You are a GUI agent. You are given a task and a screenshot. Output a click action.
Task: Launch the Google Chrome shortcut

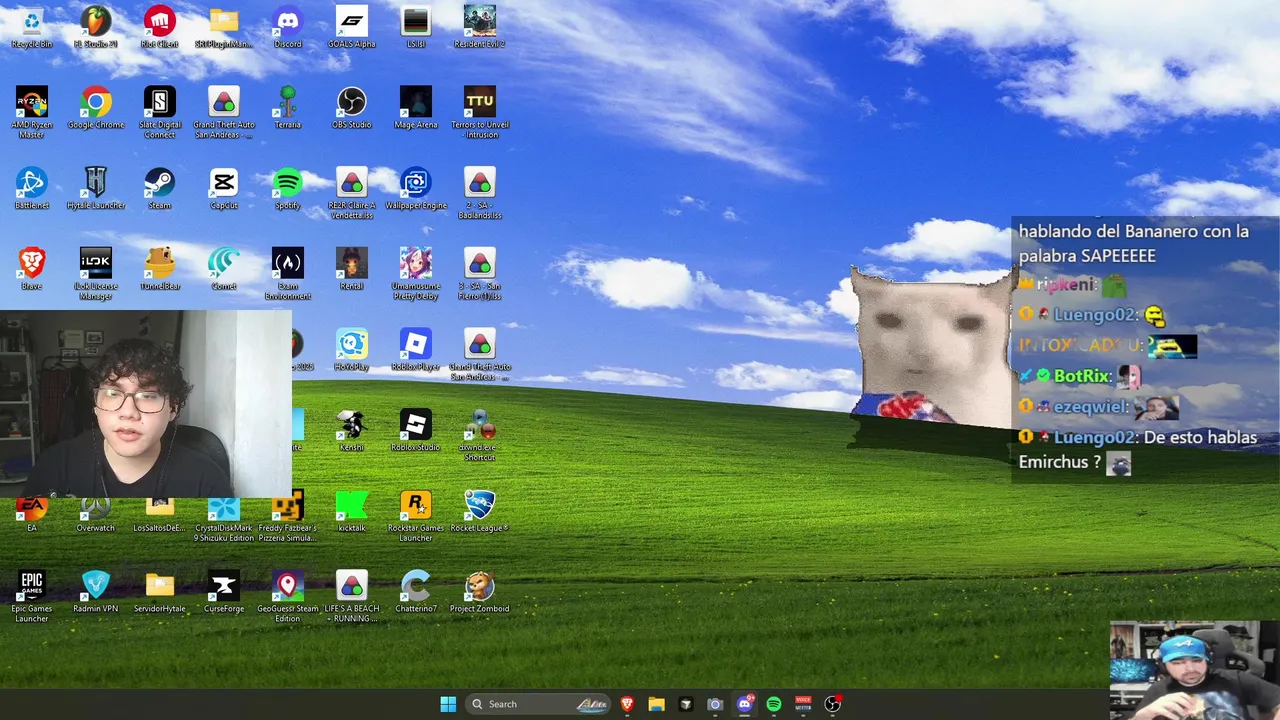tap(96, 108)
